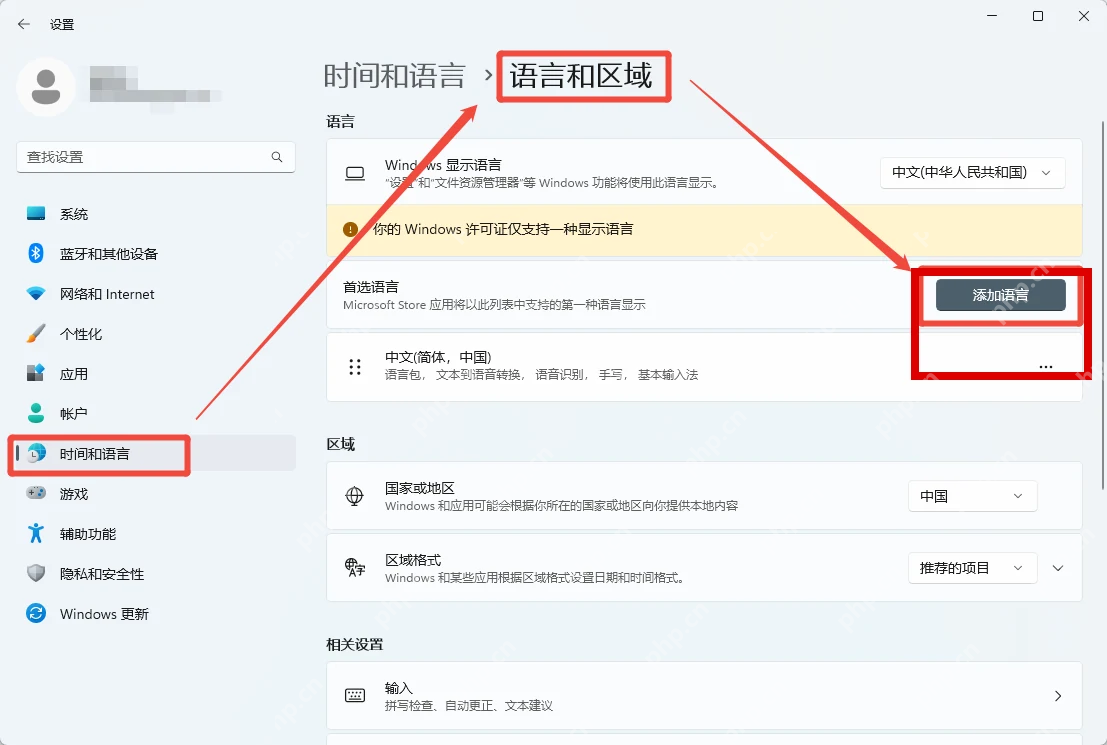The height and width of the screenshot is (745, 1107).
Task: Click the 网络和 Internet wifi icon
Action: click(36, 293)
